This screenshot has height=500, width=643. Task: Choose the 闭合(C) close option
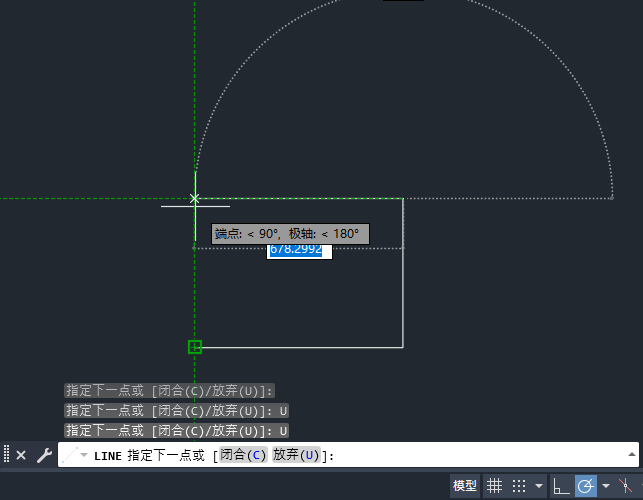pyautogui.click(x=243, y=455)
